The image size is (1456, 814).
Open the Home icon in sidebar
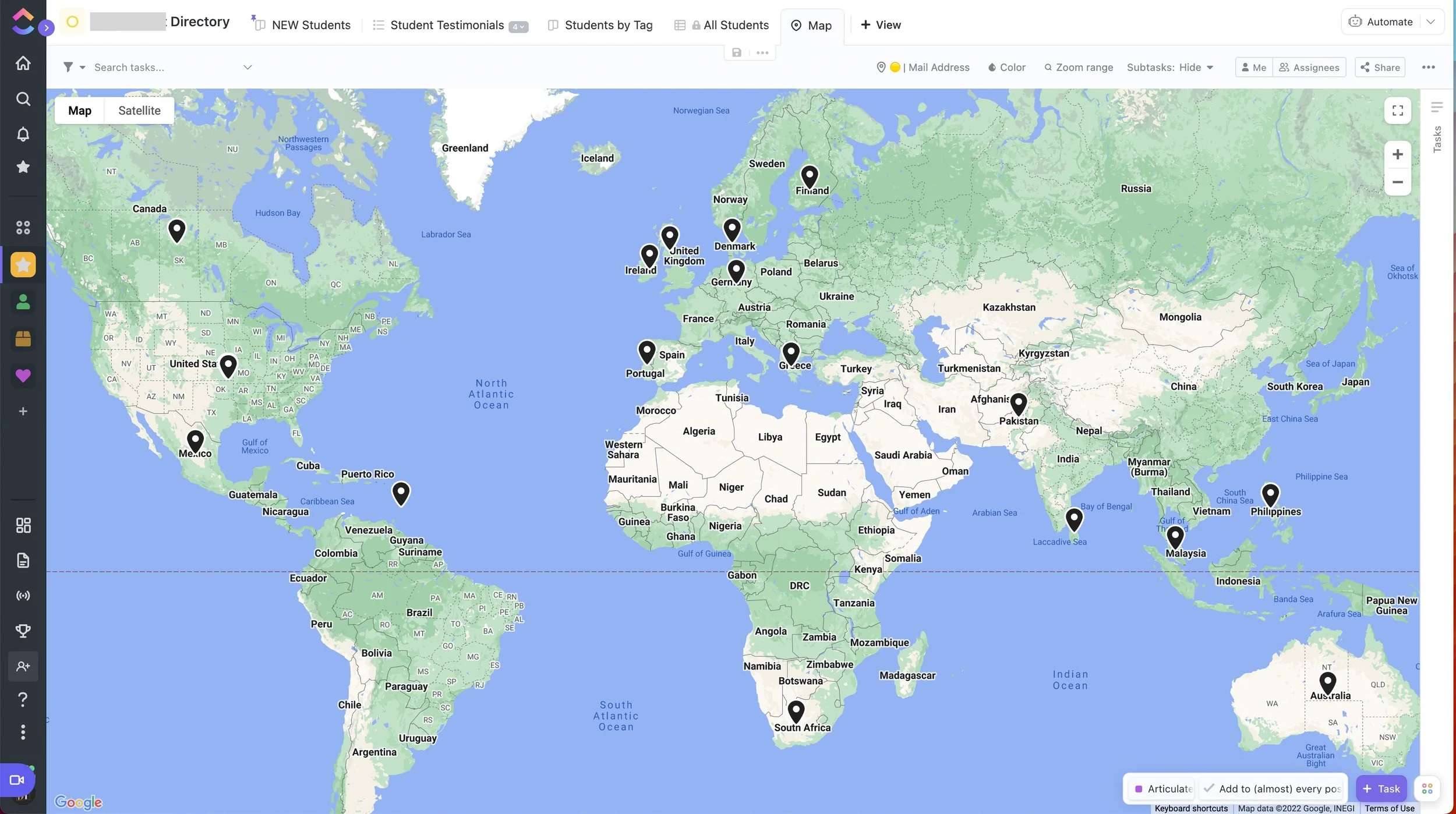(23, 63)
